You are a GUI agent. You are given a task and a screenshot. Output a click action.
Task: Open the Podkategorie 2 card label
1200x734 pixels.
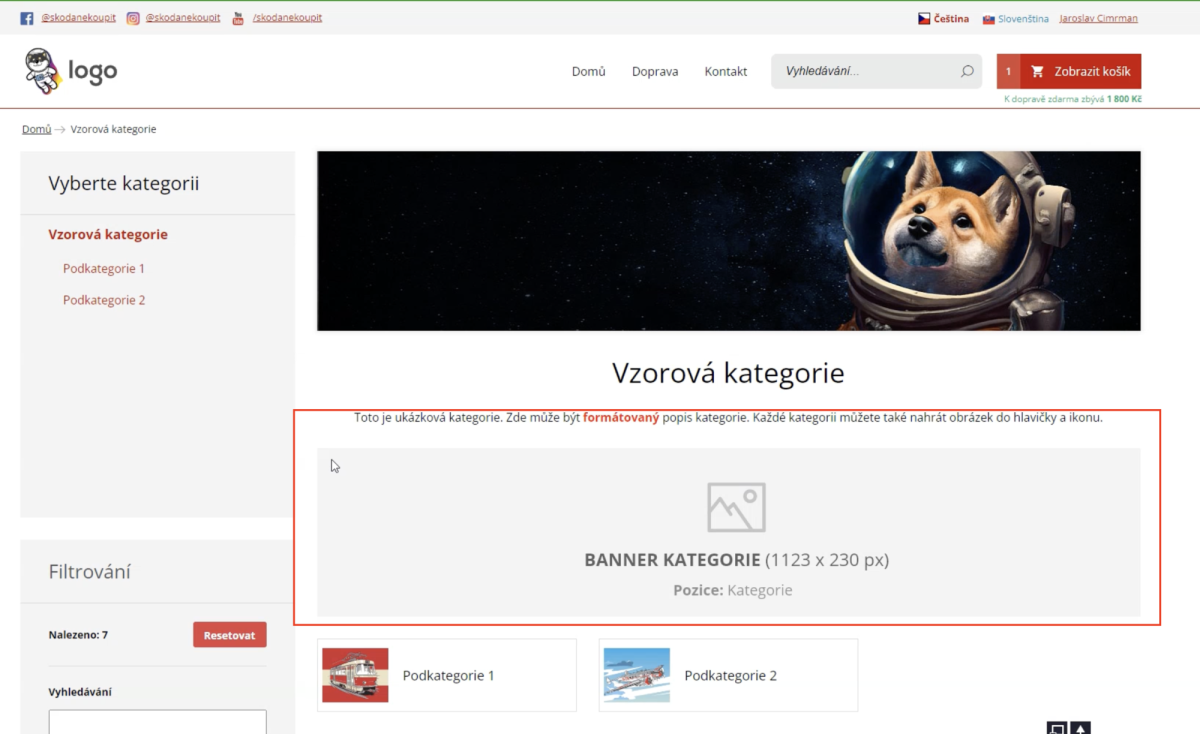(x=731, y=675)
